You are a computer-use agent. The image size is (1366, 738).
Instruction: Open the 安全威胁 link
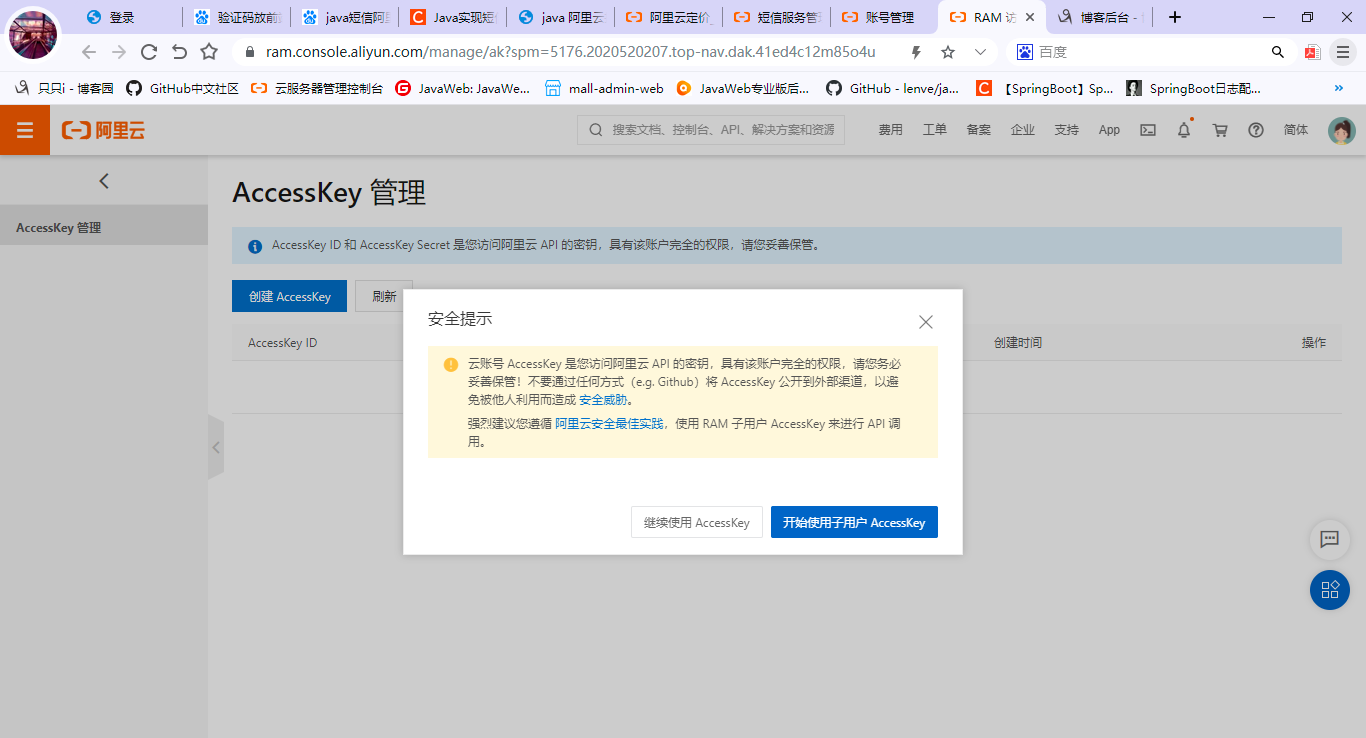click(603, 400)
